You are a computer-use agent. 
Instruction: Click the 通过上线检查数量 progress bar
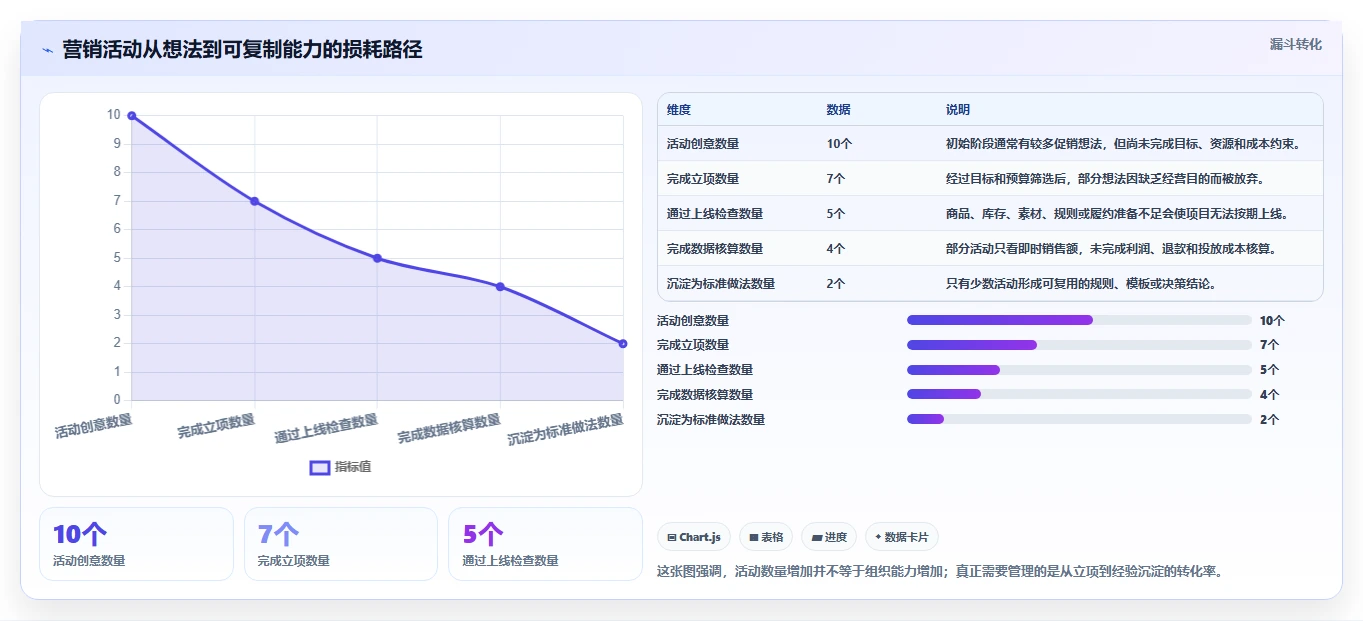[1079, 370]
